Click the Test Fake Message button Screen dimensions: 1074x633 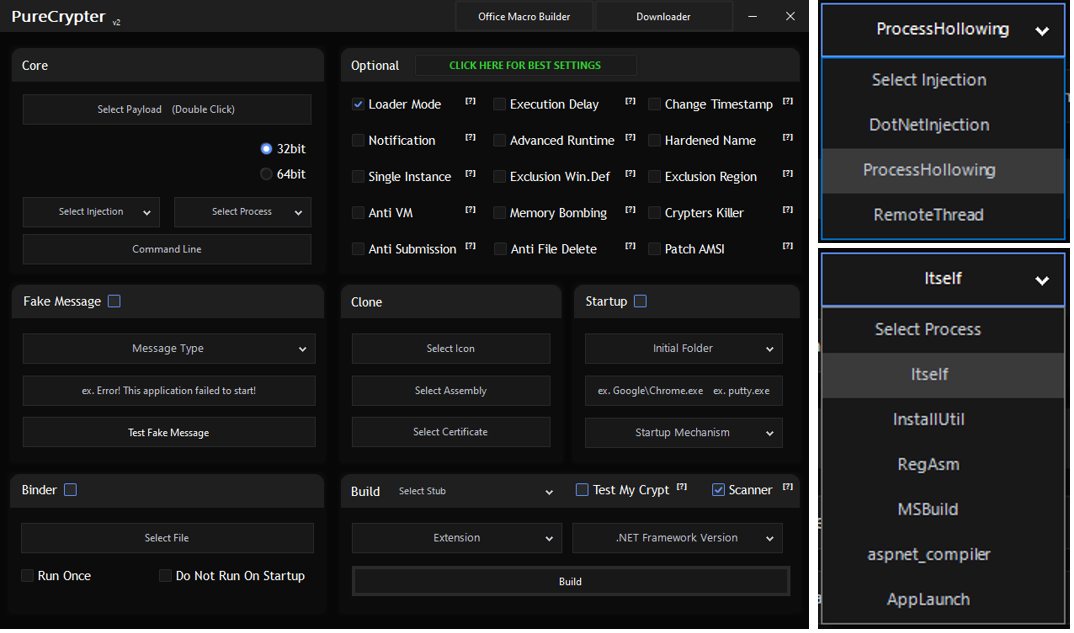(168, 433)
